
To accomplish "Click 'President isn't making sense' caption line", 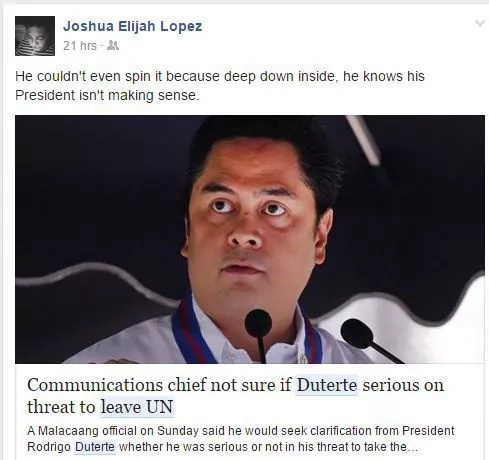I will pyautogui.click(x=107, y=95).
